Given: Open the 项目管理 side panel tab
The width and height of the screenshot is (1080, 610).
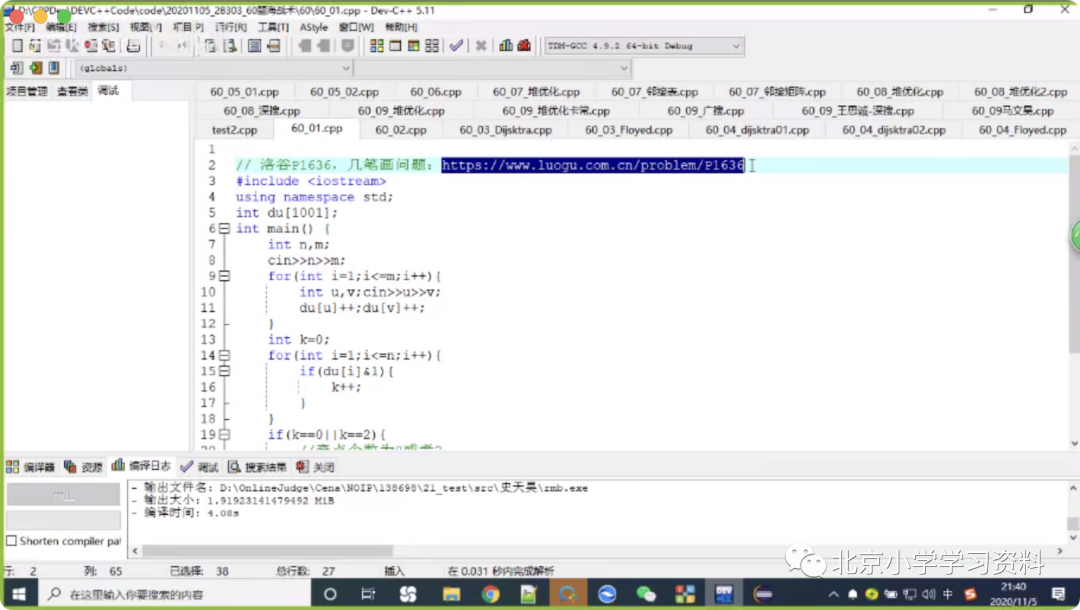Looking at the screenshot, I should (x=27, y=91).
